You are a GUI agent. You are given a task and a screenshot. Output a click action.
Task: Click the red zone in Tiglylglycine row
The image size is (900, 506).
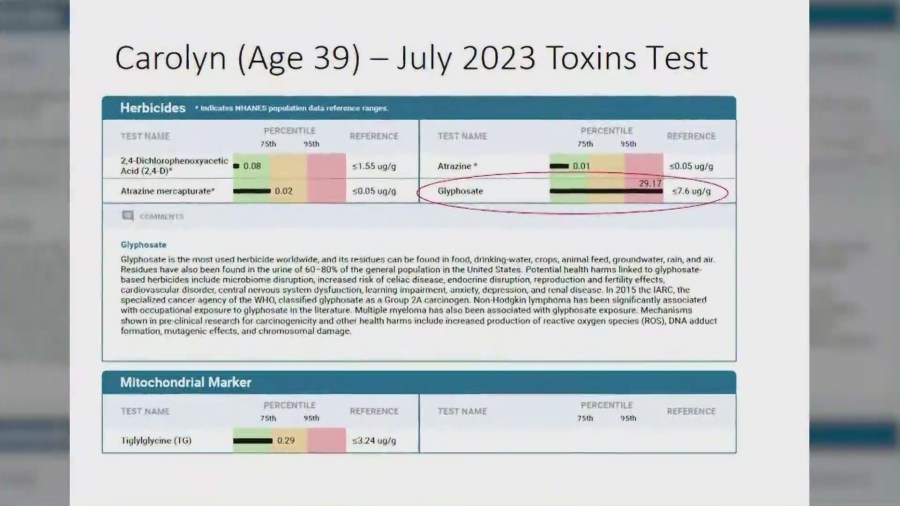(x=325, y=440)
